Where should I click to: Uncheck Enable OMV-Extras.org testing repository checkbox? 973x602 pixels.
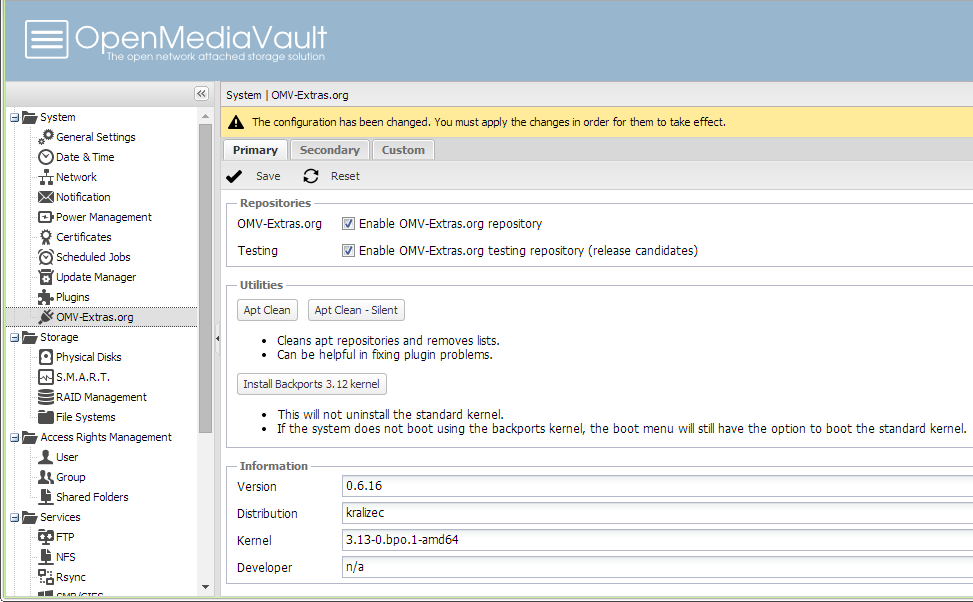click(x=348, y=250)
